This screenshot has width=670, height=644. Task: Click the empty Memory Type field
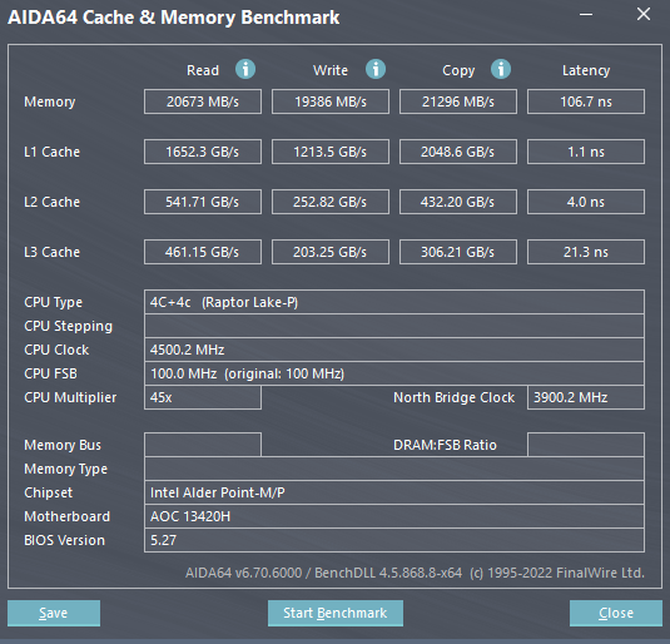tap(394, 469)
